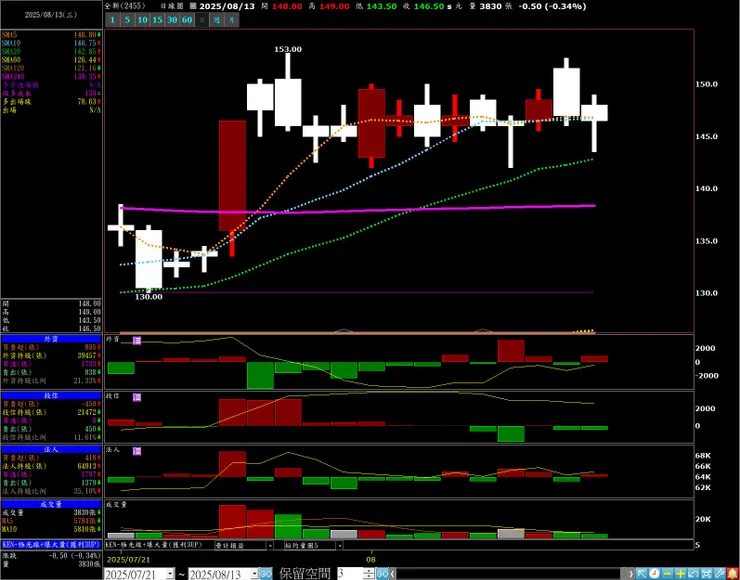This screenshot has width=740, height=580.
Task: Switch to the 5-minute chart tab
Action: click(x=127, y=20)
